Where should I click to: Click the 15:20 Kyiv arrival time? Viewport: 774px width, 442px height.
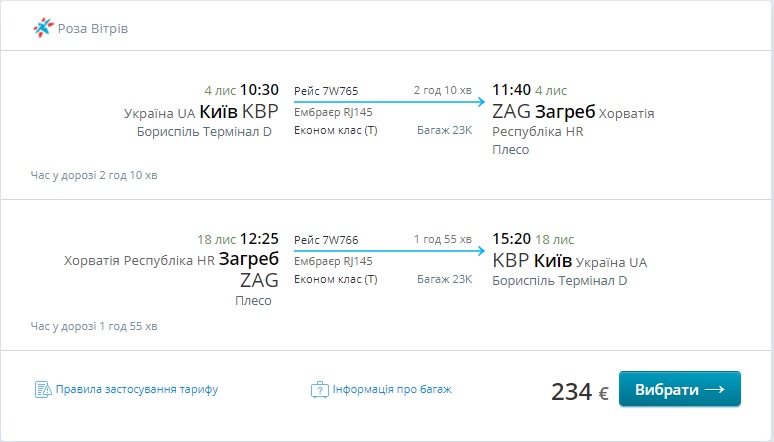(x=511, y=240)
